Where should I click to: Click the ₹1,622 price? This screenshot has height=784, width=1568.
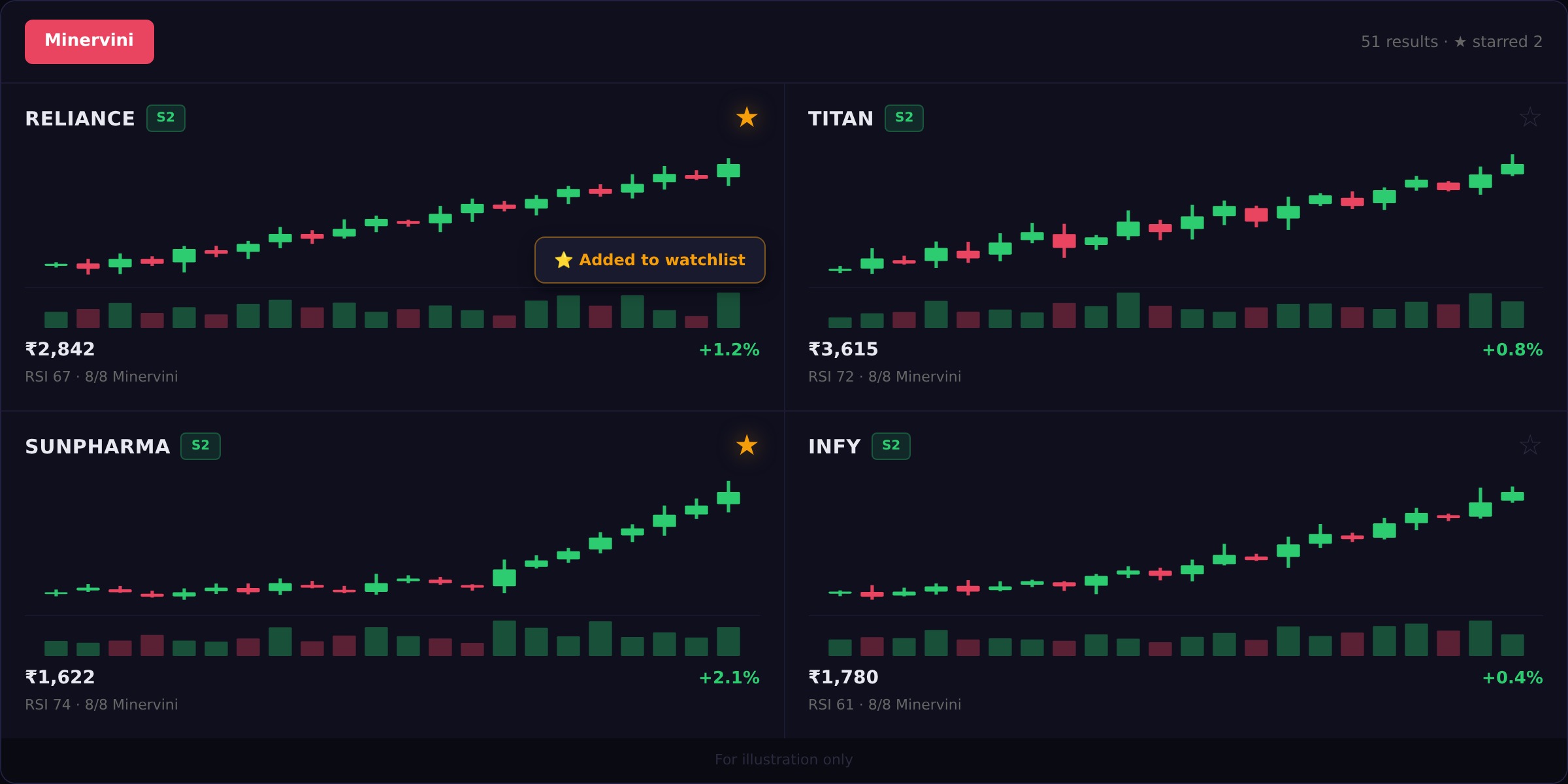point(60,678)
